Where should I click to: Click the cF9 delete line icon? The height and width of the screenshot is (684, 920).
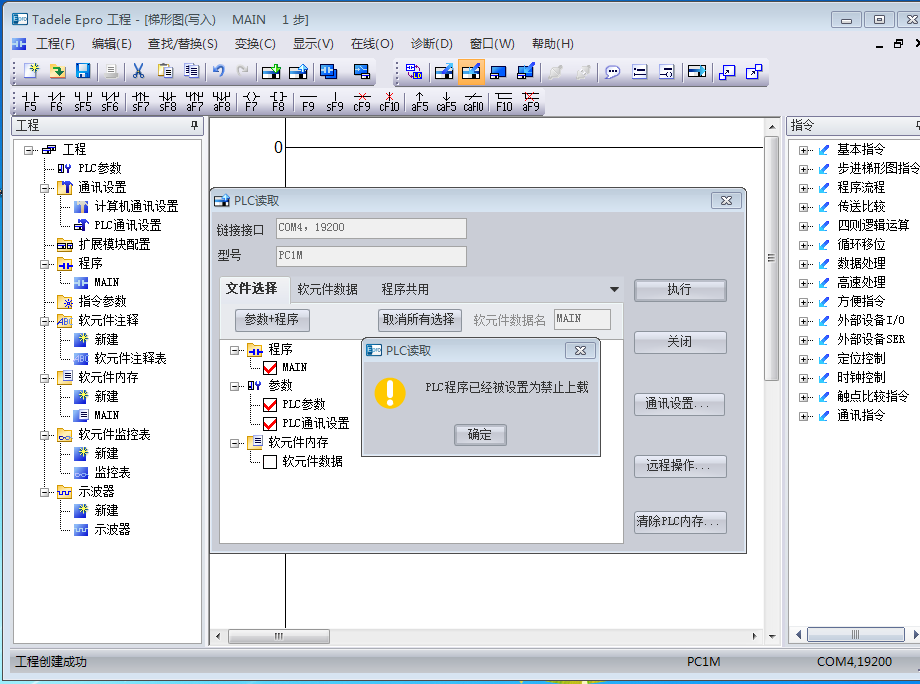click(362, 101)
